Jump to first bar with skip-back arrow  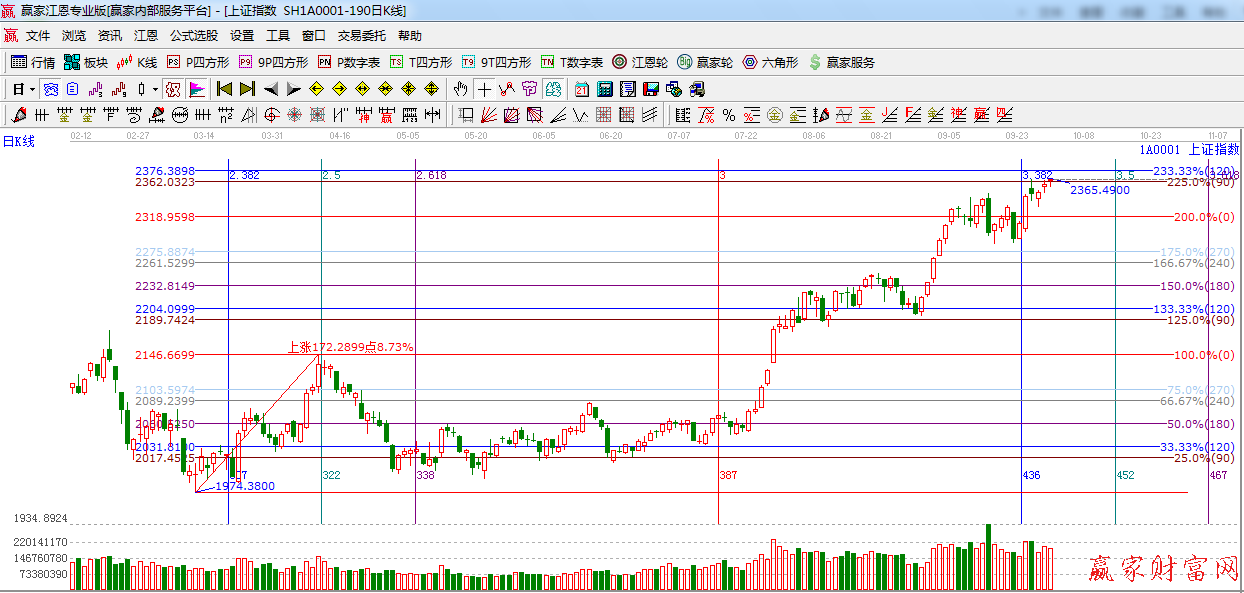pos(224,89)
